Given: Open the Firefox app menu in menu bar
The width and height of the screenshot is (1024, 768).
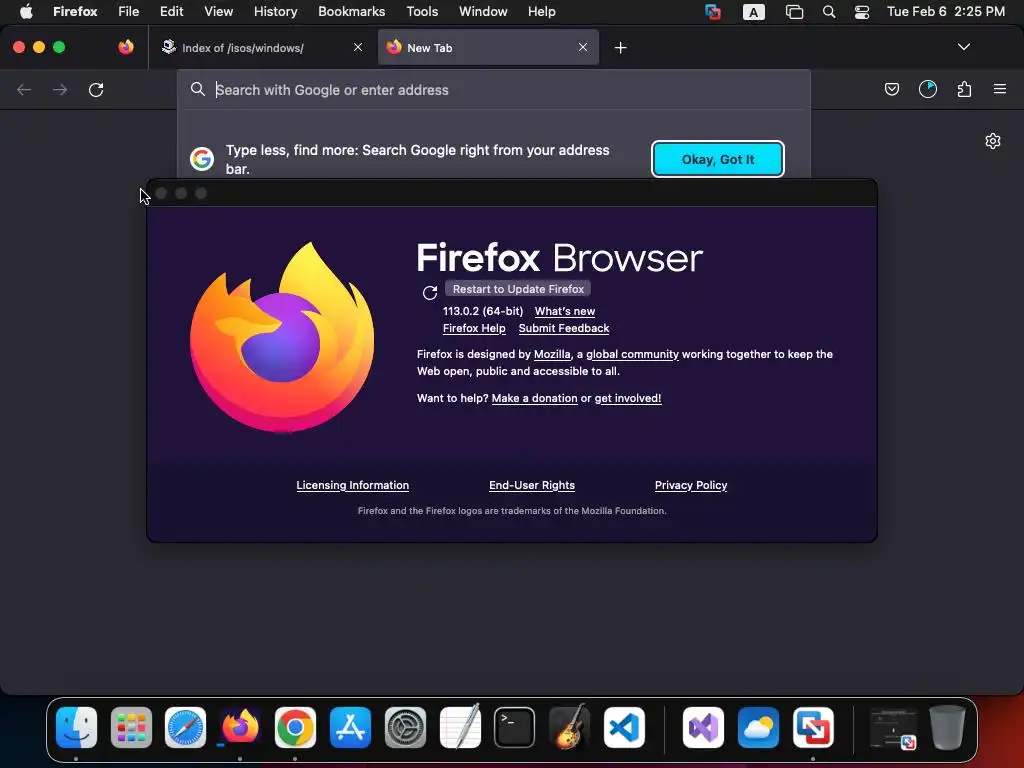Looking at the screenshot, I should (x=75, y=12).
